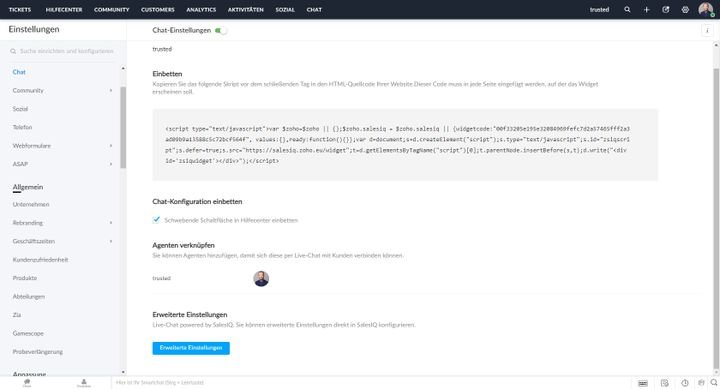Screen dimensions: 720x389
Task: Click the Erweiterte Einstellungen button
Action: point(191,348)
